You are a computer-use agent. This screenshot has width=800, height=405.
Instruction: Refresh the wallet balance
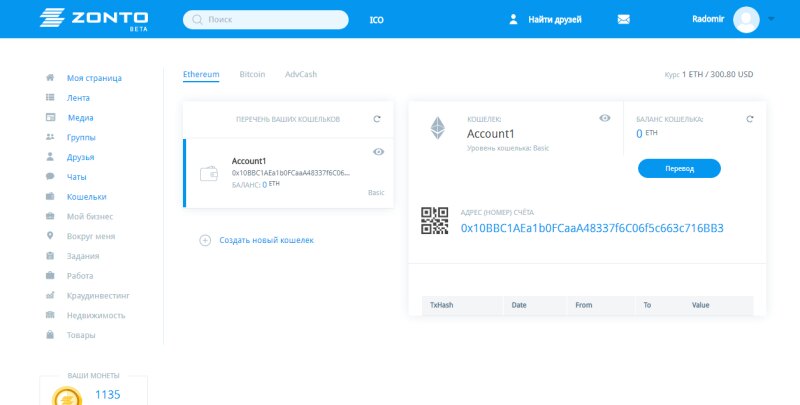pyautogui.click(x=749, y=119)
